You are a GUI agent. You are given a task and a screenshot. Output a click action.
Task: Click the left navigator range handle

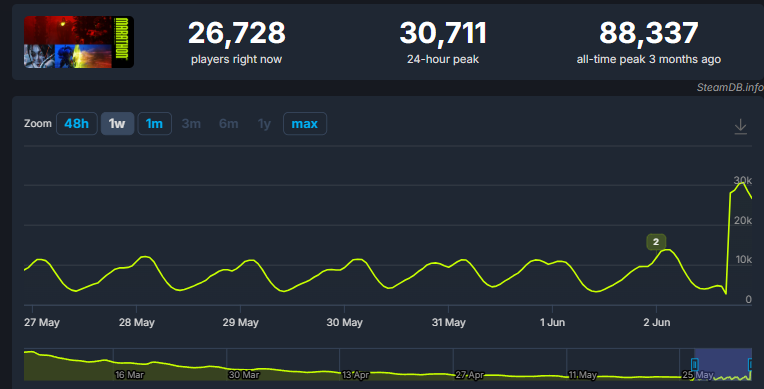pyautogui.click(x=695, y=364)
